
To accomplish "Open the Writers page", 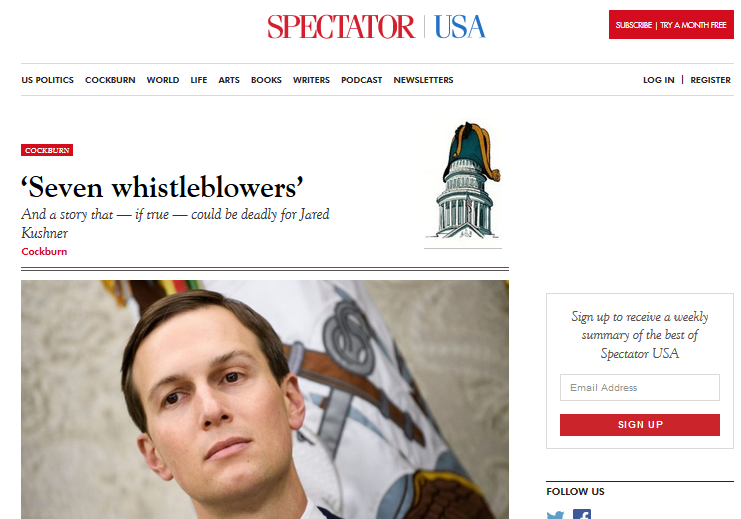I will (311, 80).
